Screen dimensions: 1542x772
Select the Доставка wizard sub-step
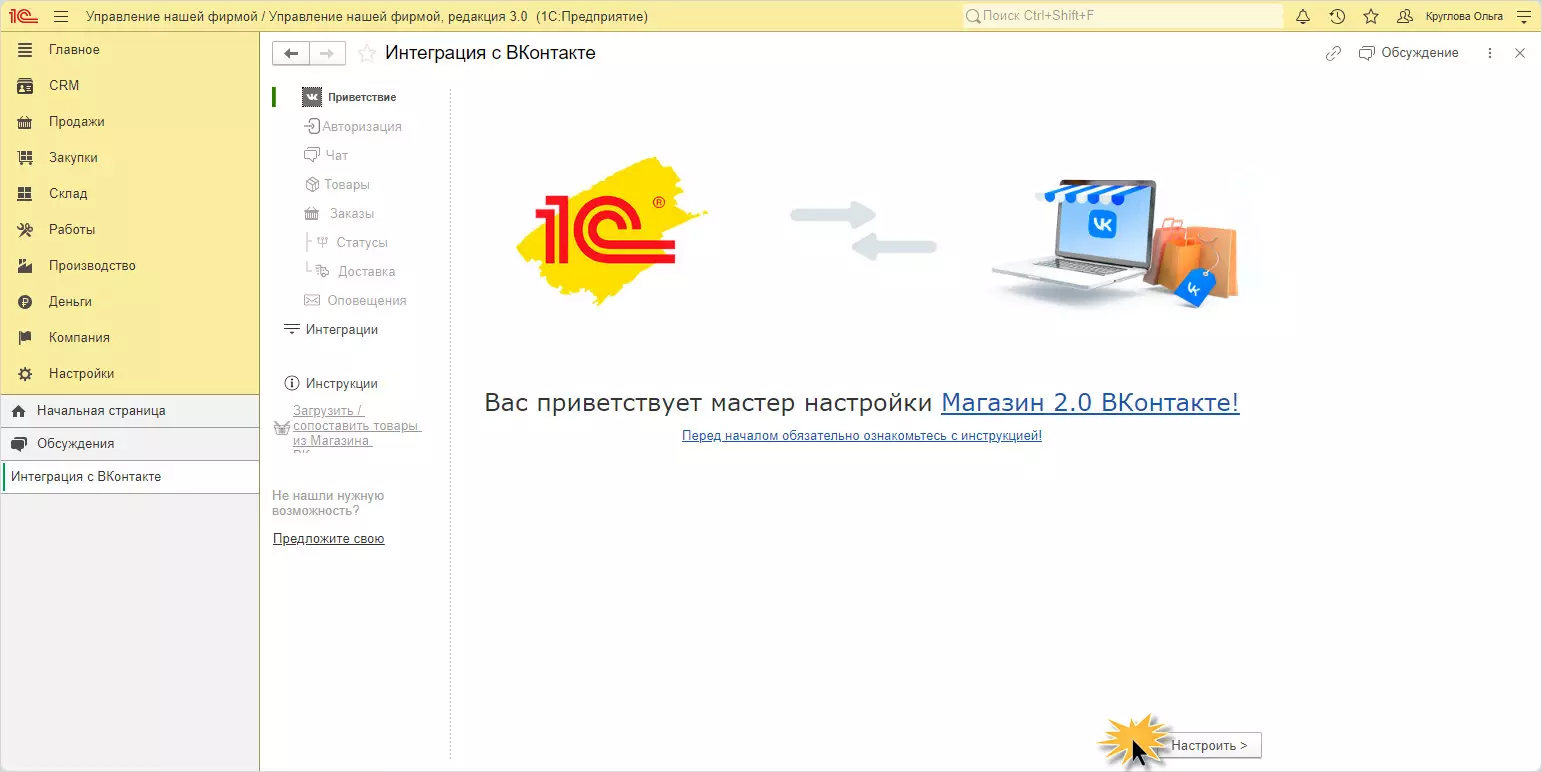[x=355, y=272]
